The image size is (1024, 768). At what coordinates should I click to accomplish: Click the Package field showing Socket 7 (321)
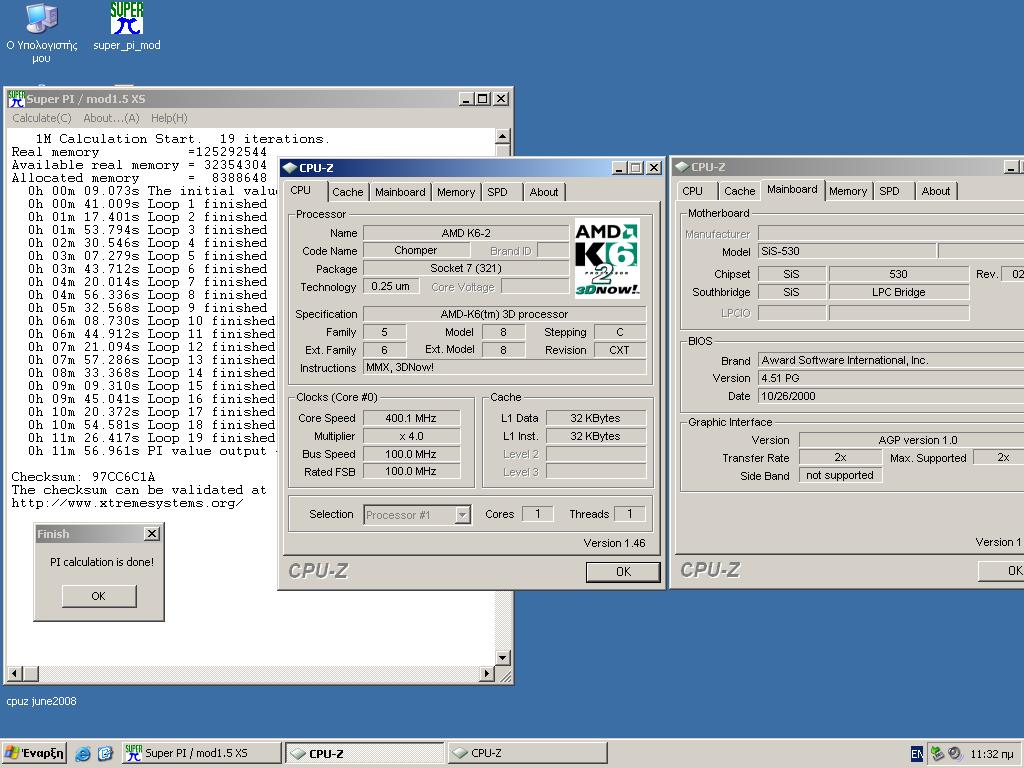pos(466,268)
